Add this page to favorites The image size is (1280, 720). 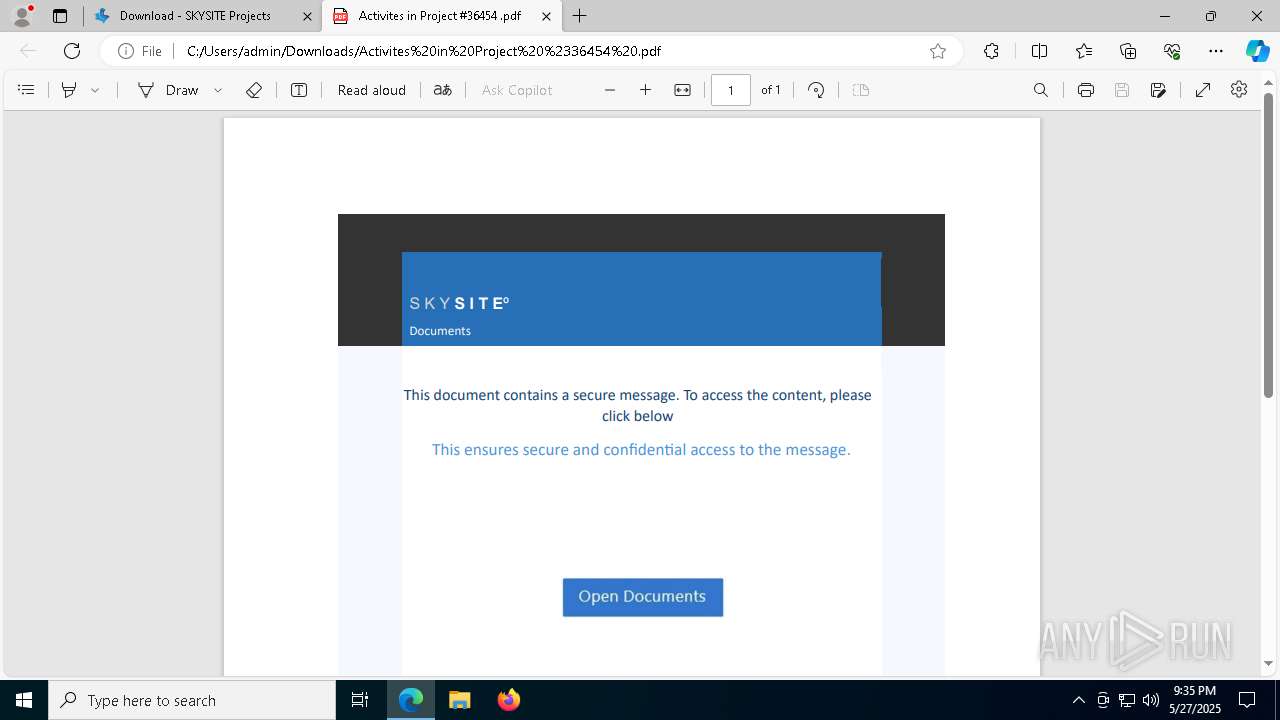938,51
